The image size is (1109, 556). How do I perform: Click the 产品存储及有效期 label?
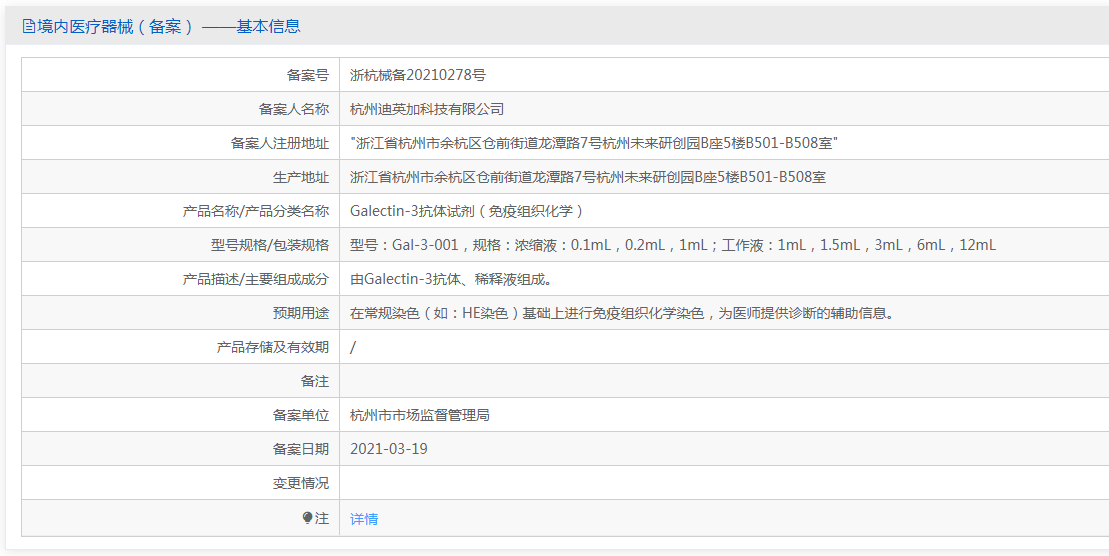point(272,347)
